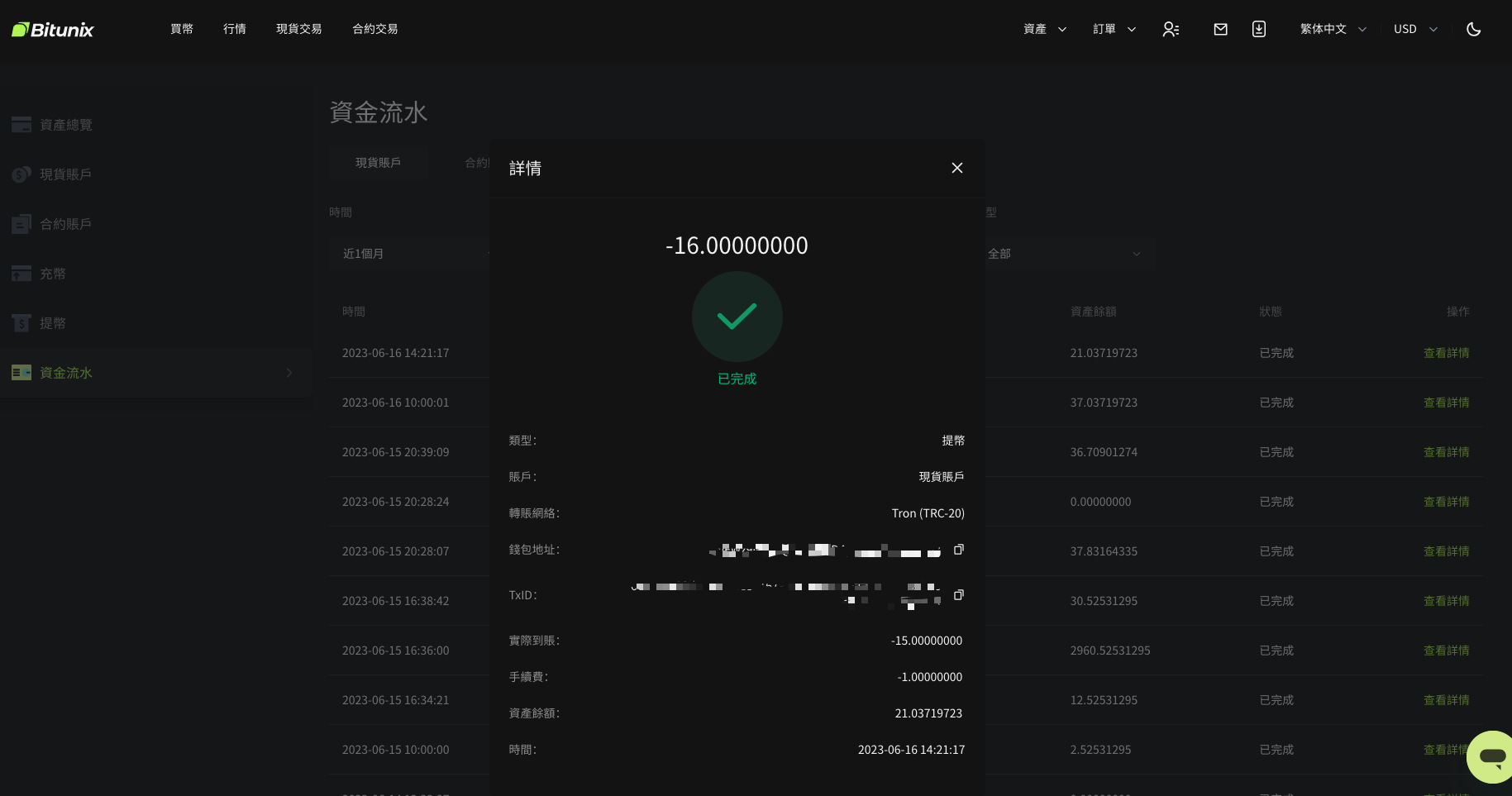View details for balance 36.70901274 row
This screenshot has width=1512, height=796.
(x=1447, y=452)
